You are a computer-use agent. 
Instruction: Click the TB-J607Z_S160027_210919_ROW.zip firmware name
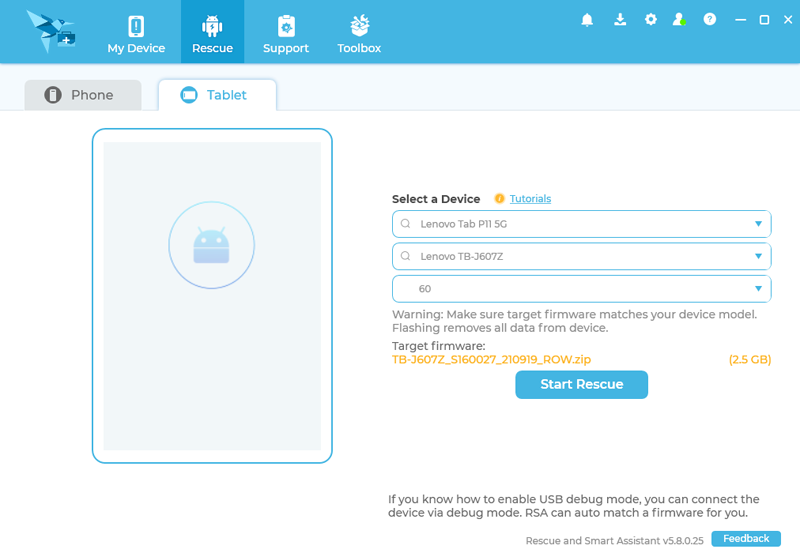click(491, 360)
